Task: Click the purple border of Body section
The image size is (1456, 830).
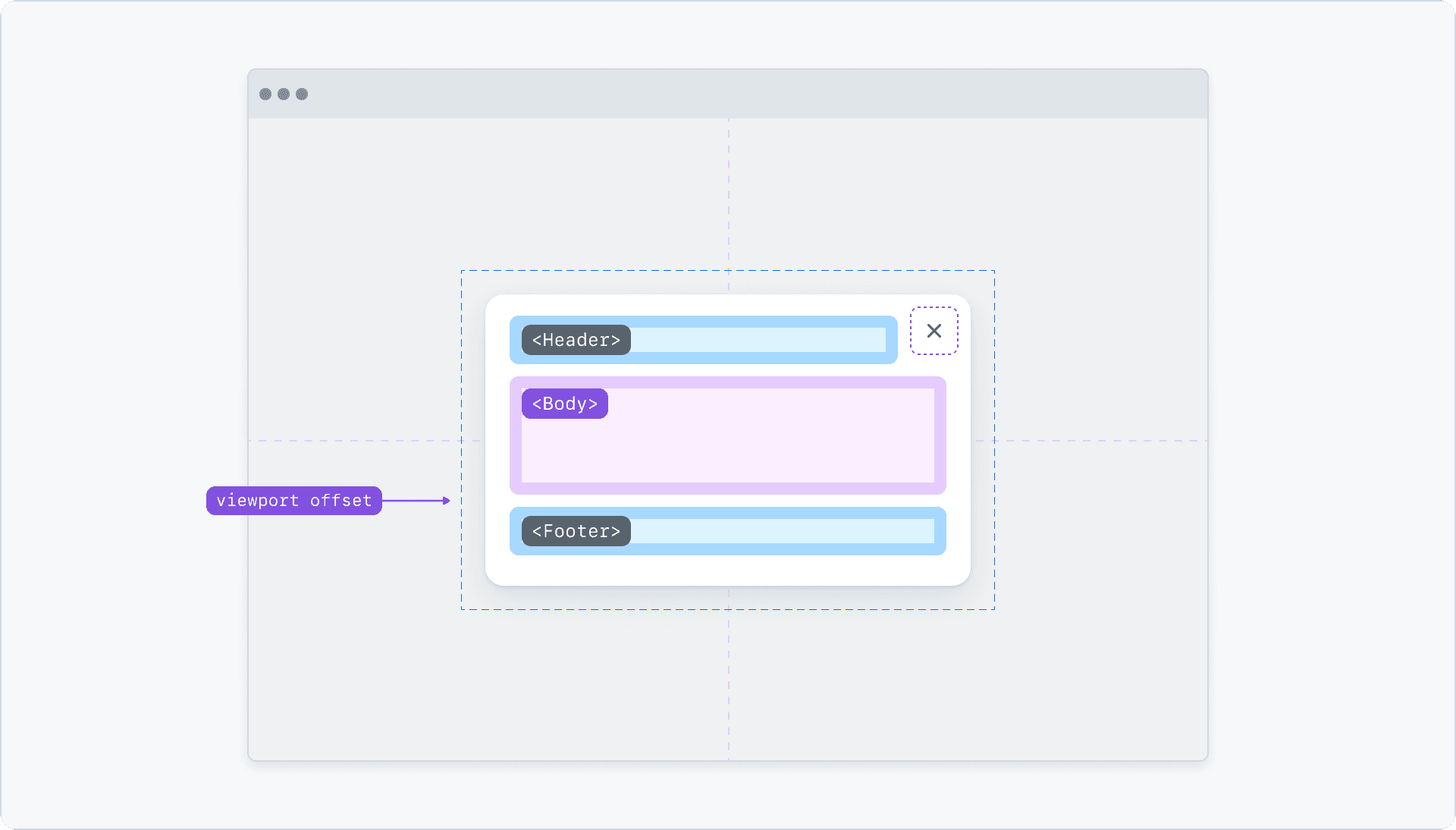Action: pyautogui.click(x=728, y=489)
